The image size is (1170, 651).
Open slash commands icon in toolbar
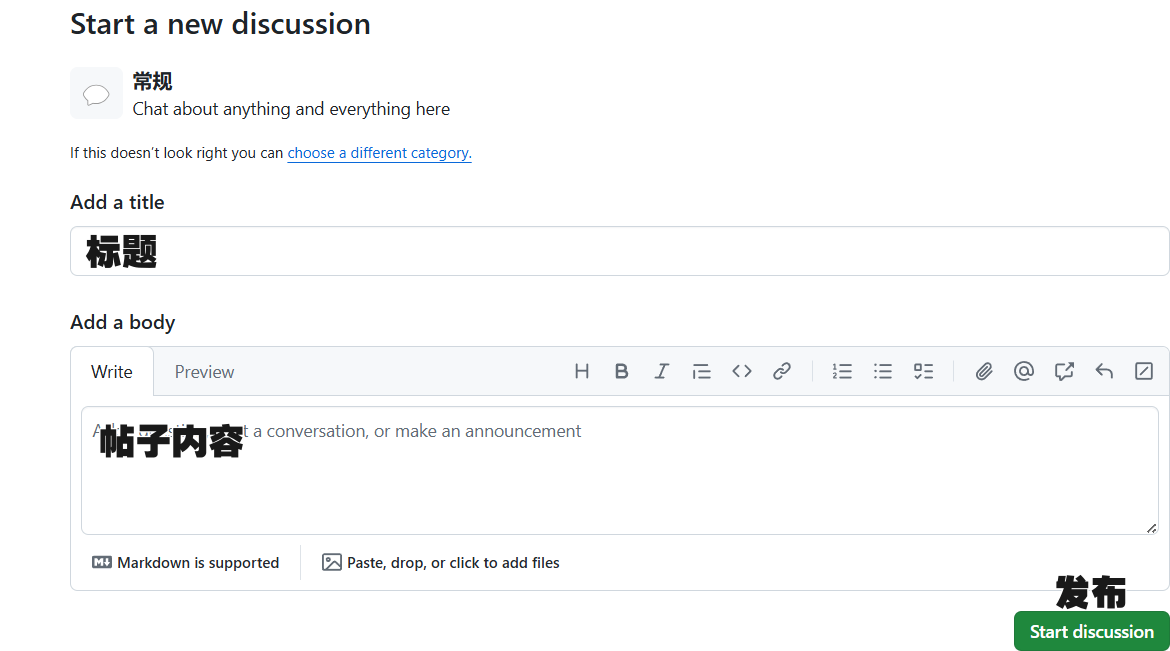point(1144,371)
